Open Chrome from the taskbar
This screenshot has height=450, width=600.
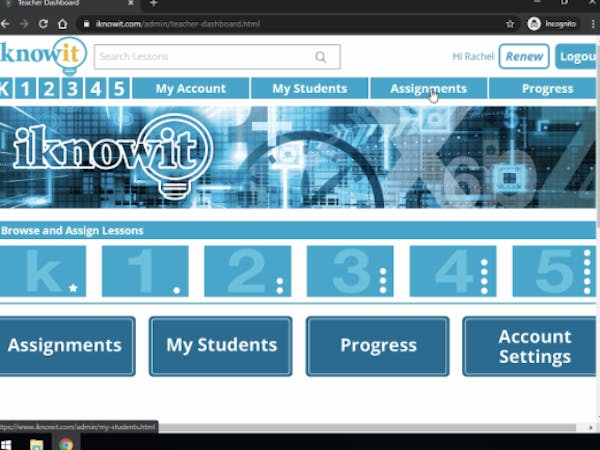pyautogui.click(x=66, y=445)
